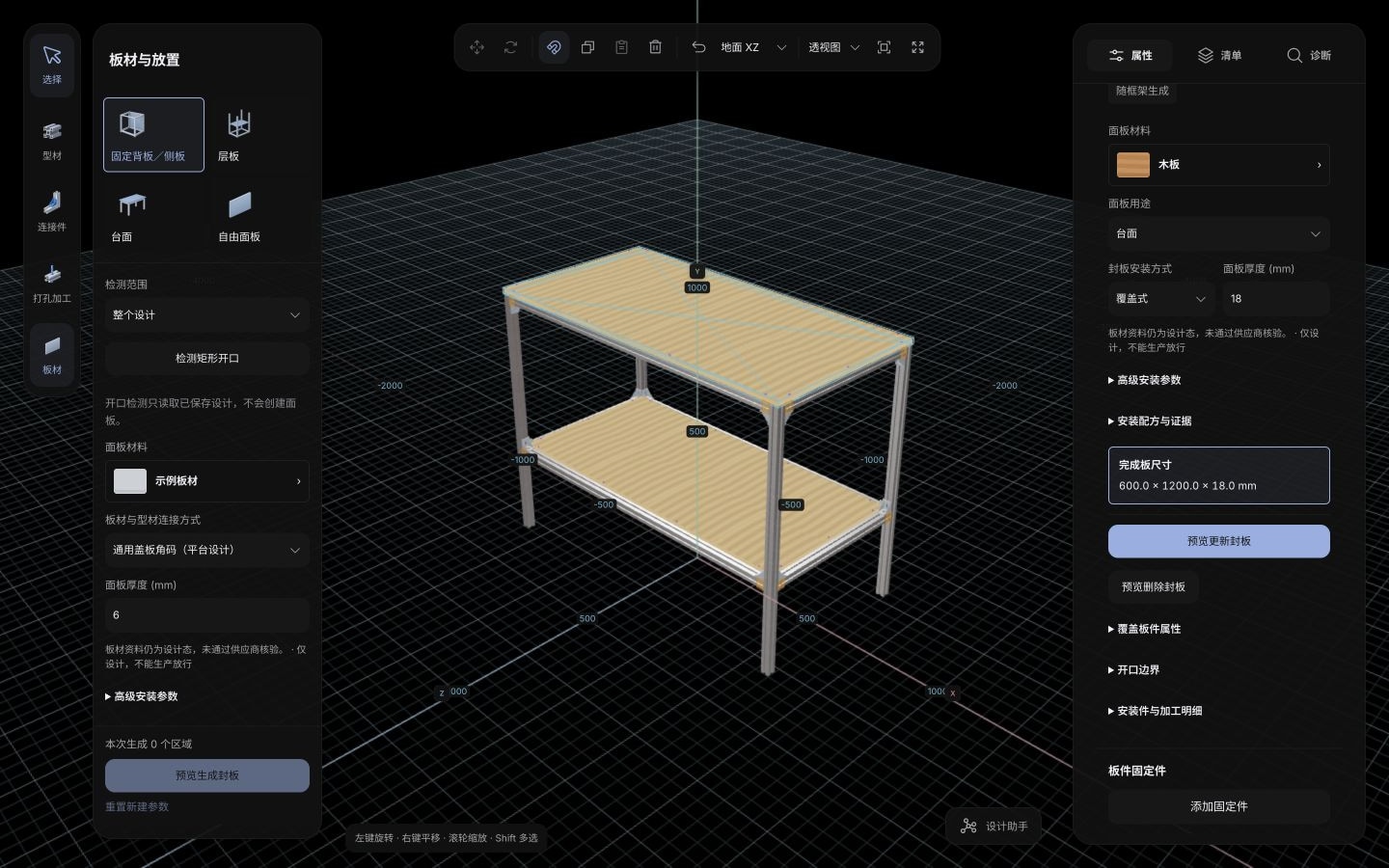Expand 安装件与加工明细 section
Viewport: 1389px width, 868px height.
point(1156,712)
